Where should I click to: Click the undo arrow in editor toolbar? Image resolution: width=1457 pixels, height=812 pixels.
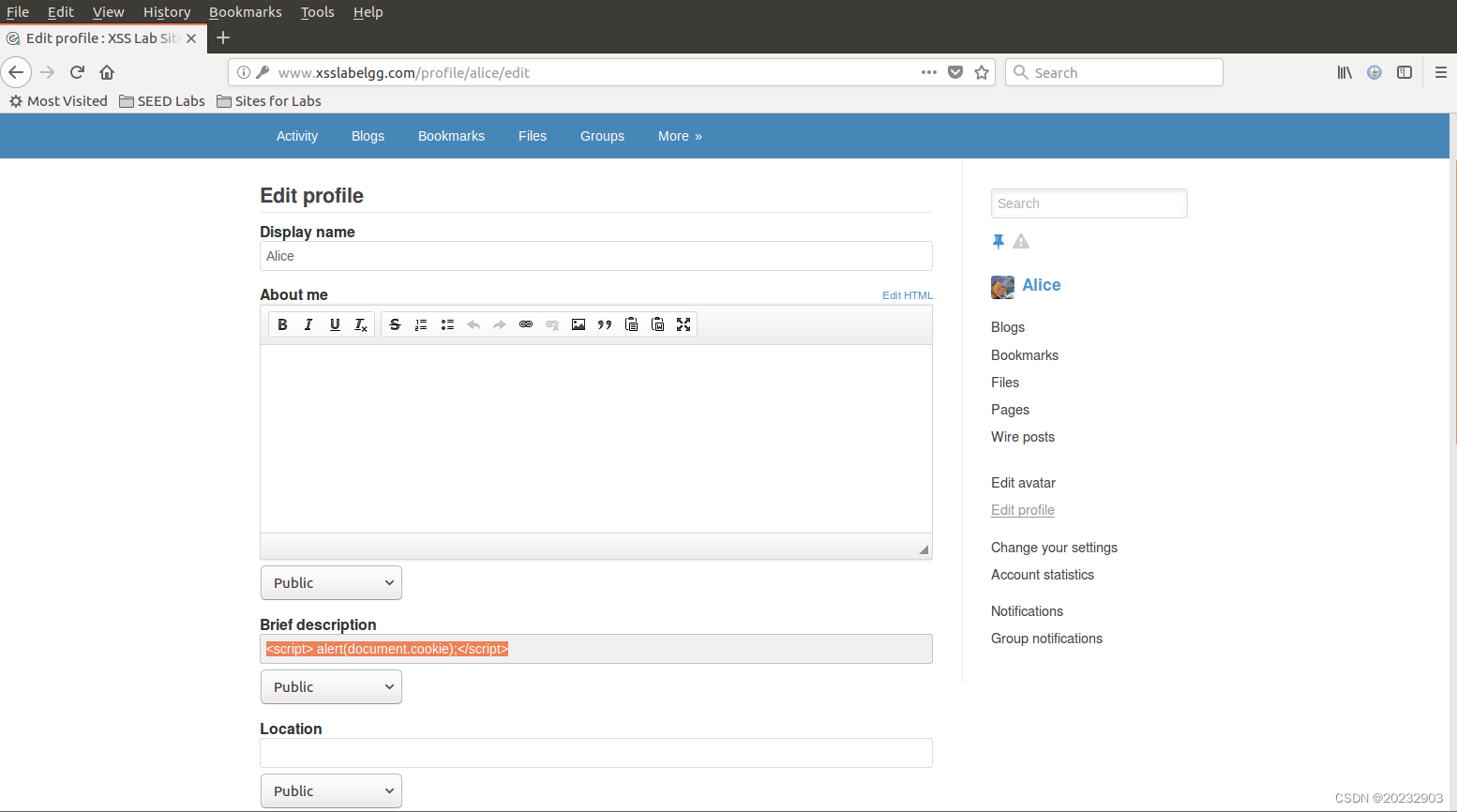[x=473, y=324]
